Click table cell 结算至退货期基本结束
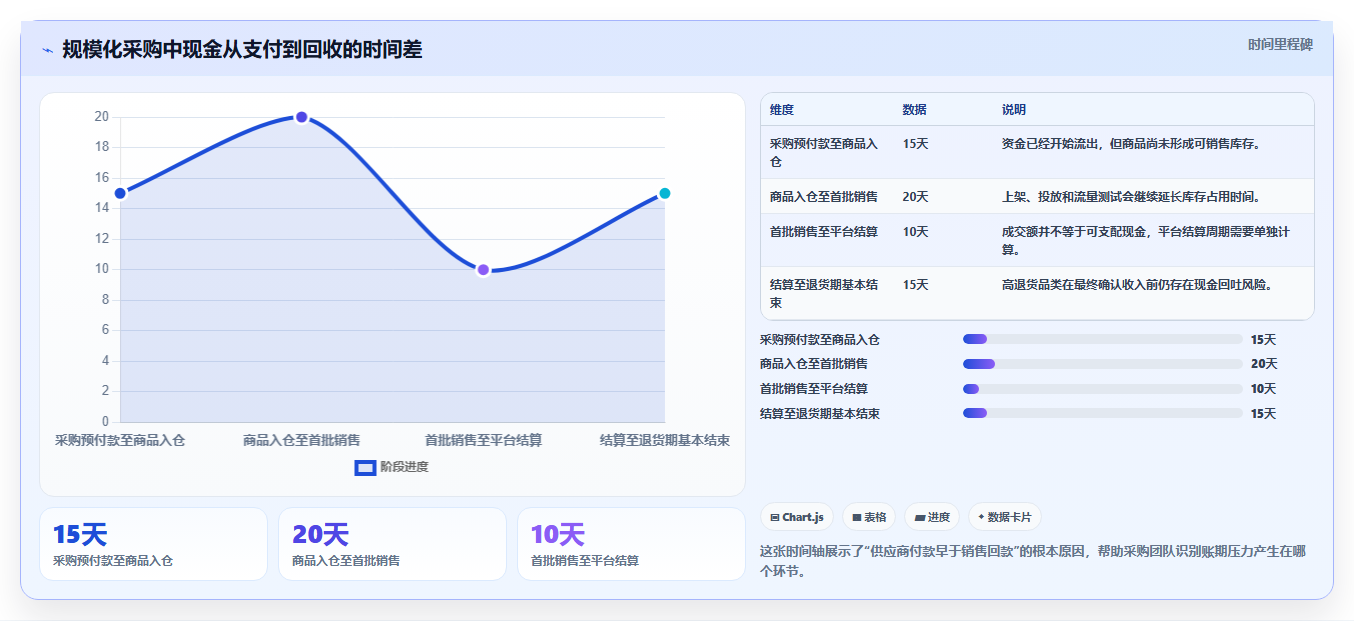This screenshot has height=621, width=1354. [826, 293]
